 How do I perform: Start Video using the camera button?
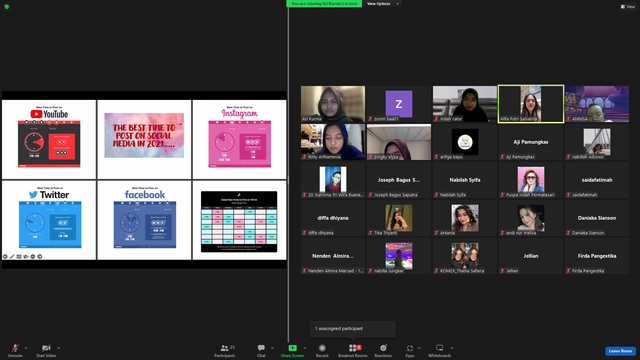pos(46,350)
